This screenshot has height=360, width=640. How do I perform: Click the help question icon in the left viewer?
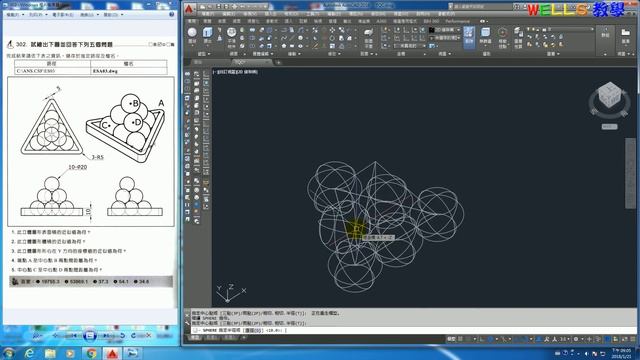coord(171,14)
